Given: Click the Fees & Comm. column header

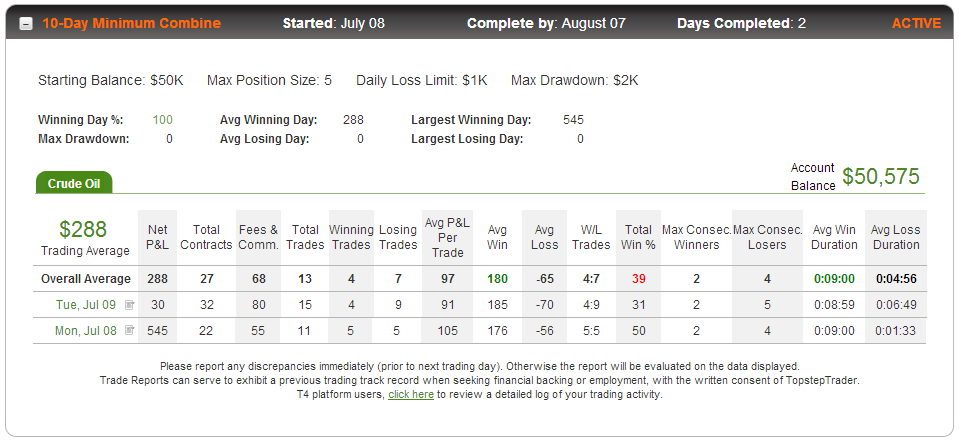Looking at the screenshot, I should (x=258, y=237).
